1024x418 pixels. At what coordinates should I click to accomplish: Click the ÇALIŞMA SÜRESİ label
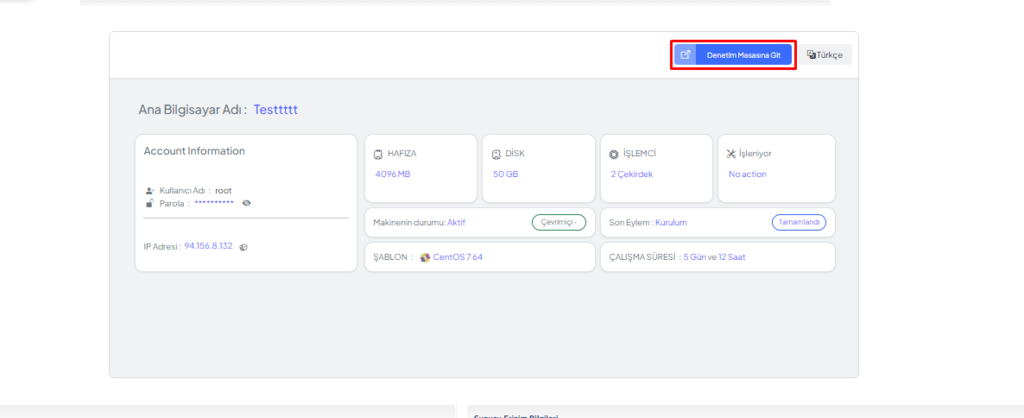(x=644, y=257)
